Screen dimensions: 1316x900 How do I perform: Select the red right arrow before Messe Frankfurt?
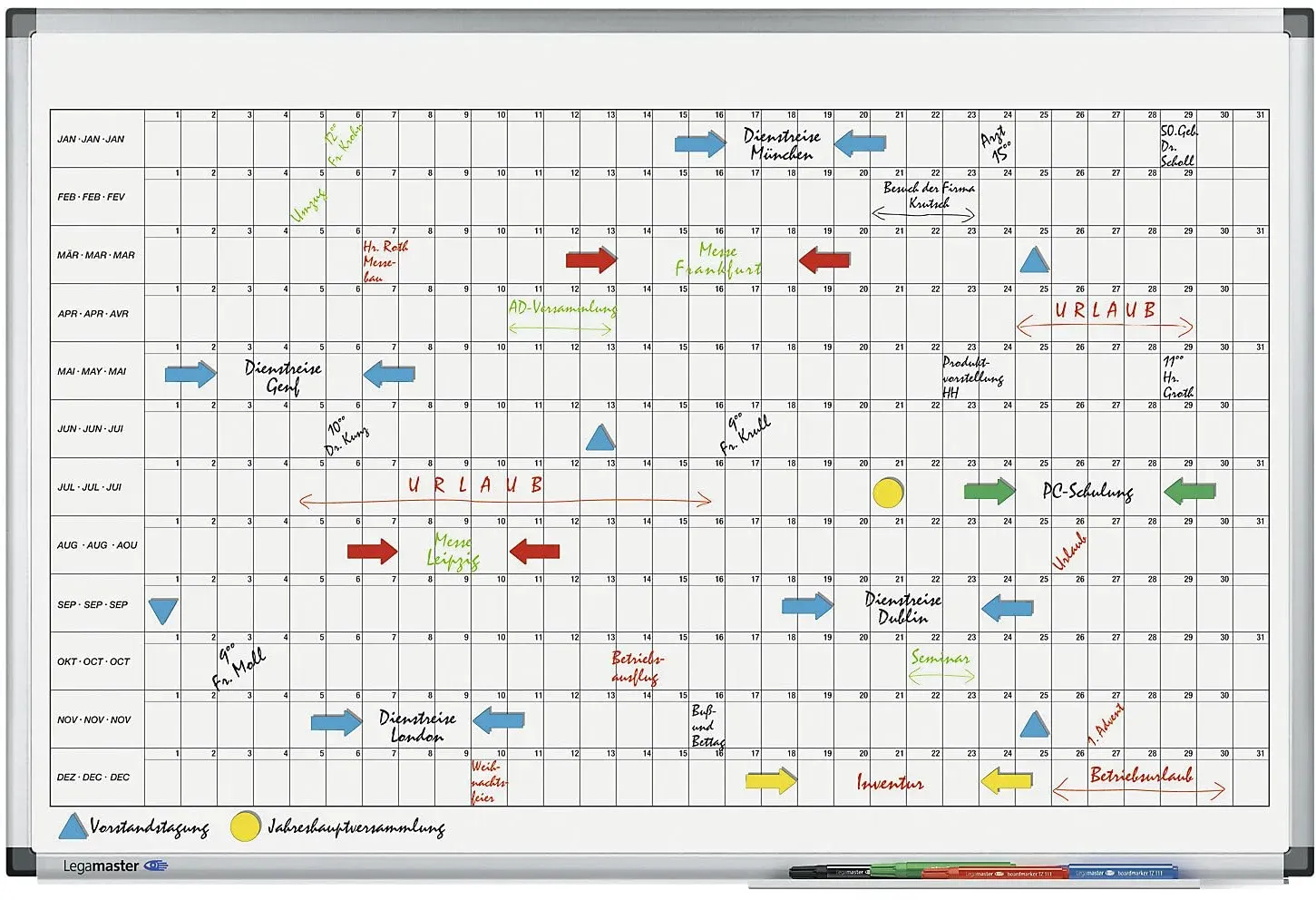tap(591, 259)
